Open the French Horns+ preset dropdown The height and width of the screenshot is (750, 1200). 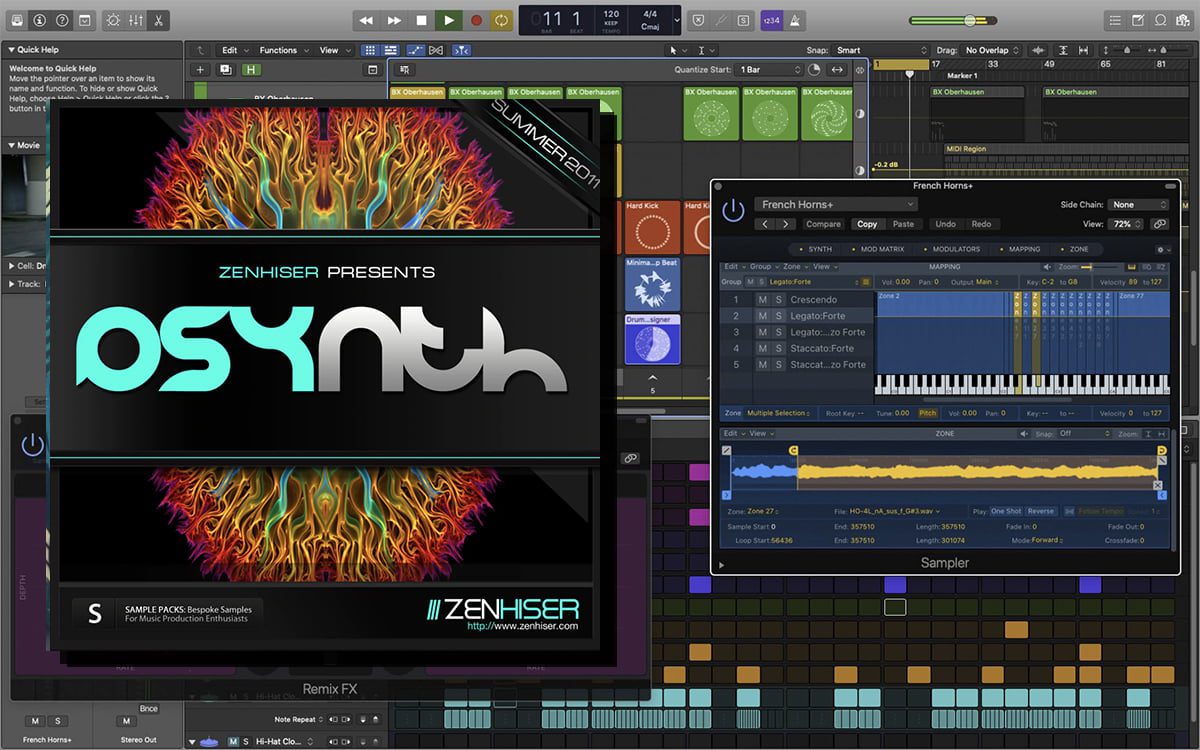click(835, 205)
